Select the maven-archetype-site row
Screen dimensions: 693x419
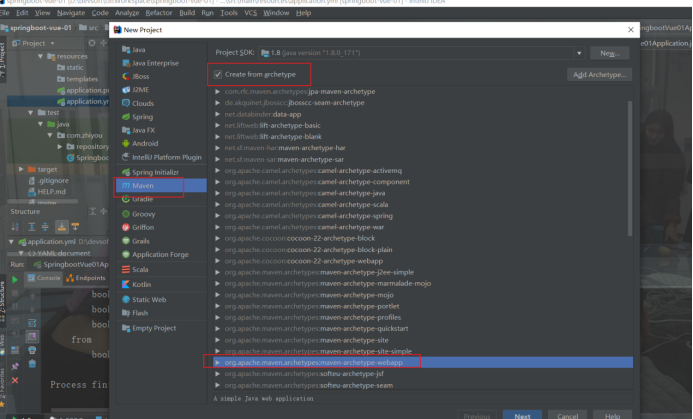click(x=423, y=340)
